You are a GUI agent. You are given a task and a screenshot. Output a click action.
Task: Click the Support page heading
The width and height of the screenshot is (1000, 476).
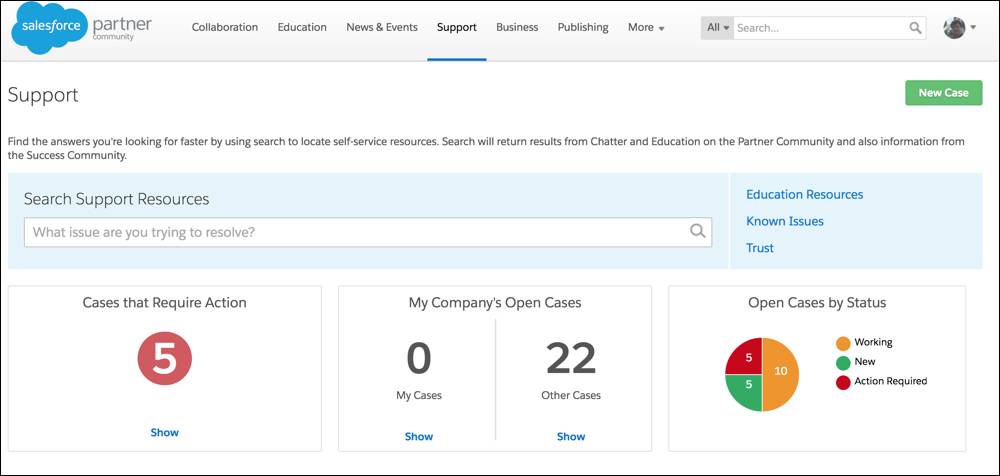[43, 95]
